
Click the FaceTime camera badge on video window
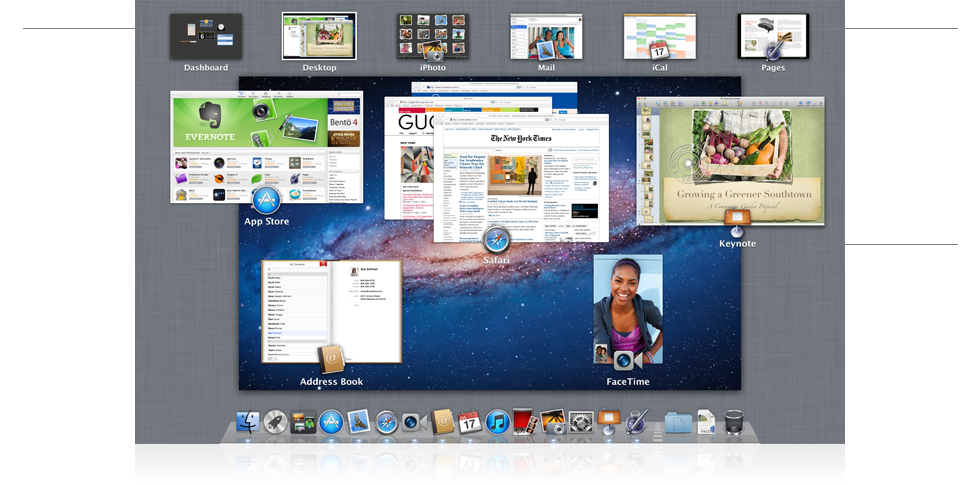tap(628, 360)
